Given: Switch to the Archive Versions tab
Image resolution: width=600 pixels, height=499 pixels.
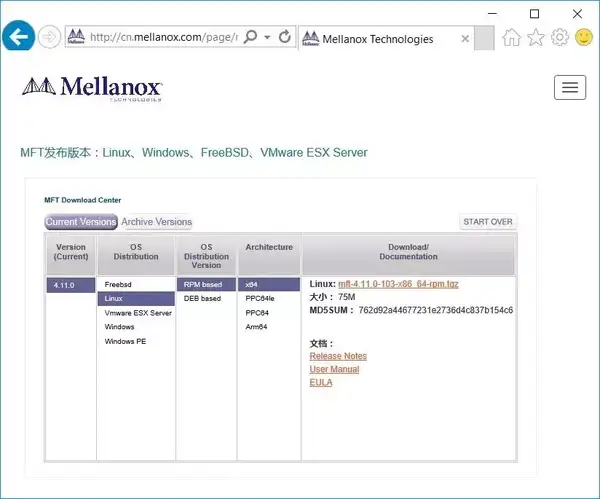Looking at the screenshot, I should point(156,222).
